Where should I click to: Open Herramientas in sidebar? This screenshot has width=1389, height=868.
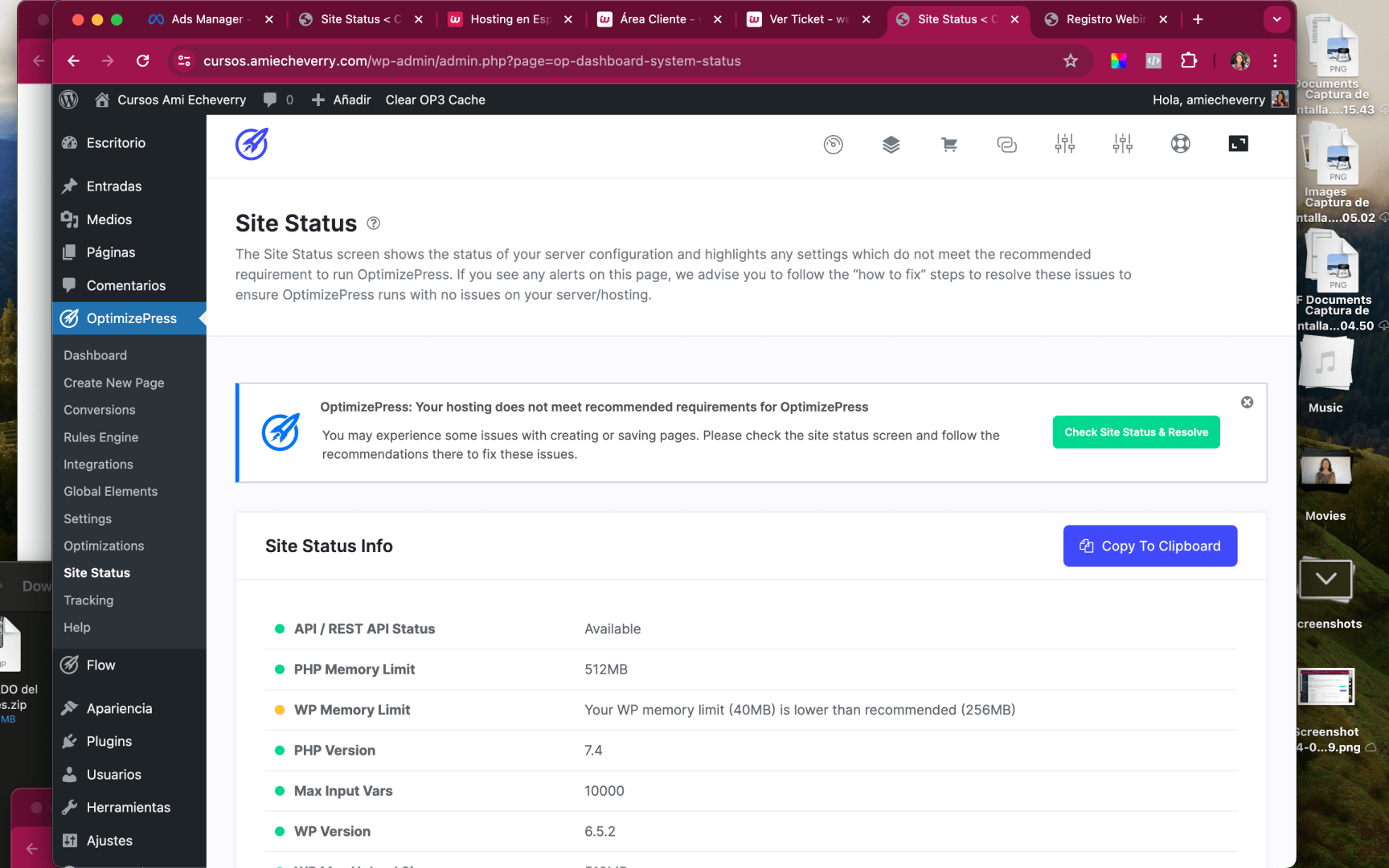click(x=129, y=808)
